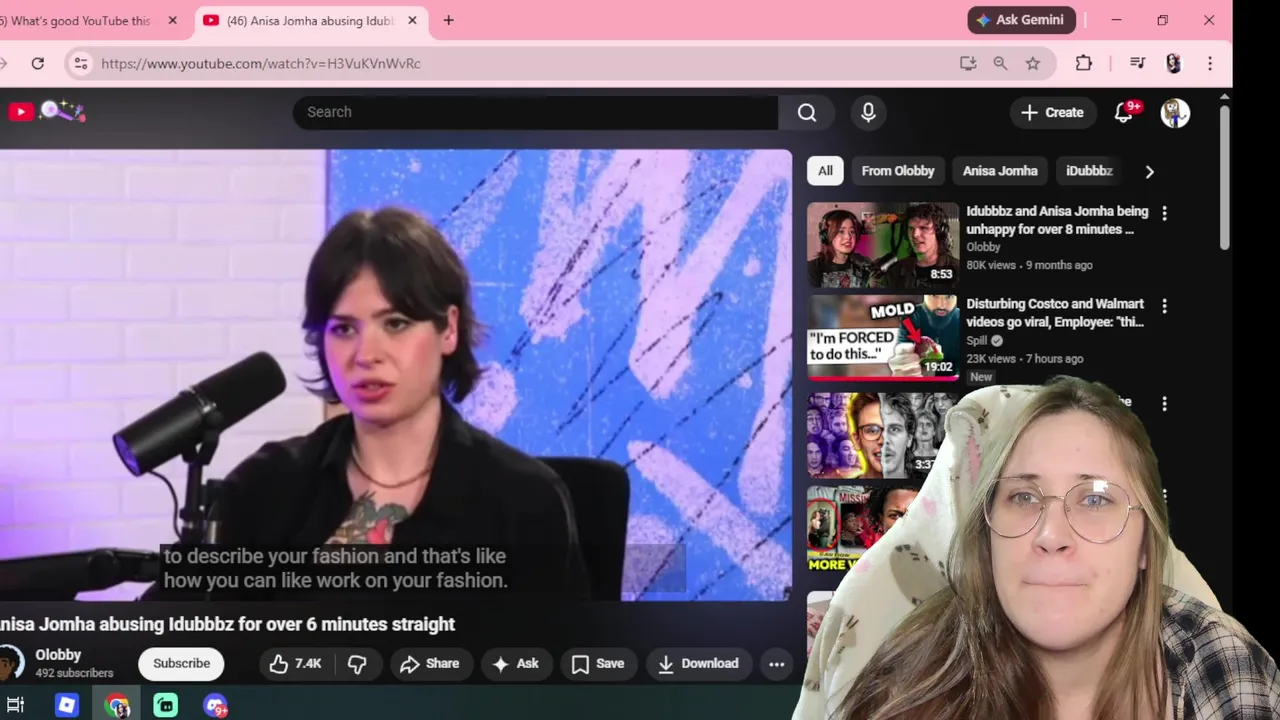This screenshot has width=1280, height=720.
Task: Open more actions ellipsis below video
Action: point(776,663)
